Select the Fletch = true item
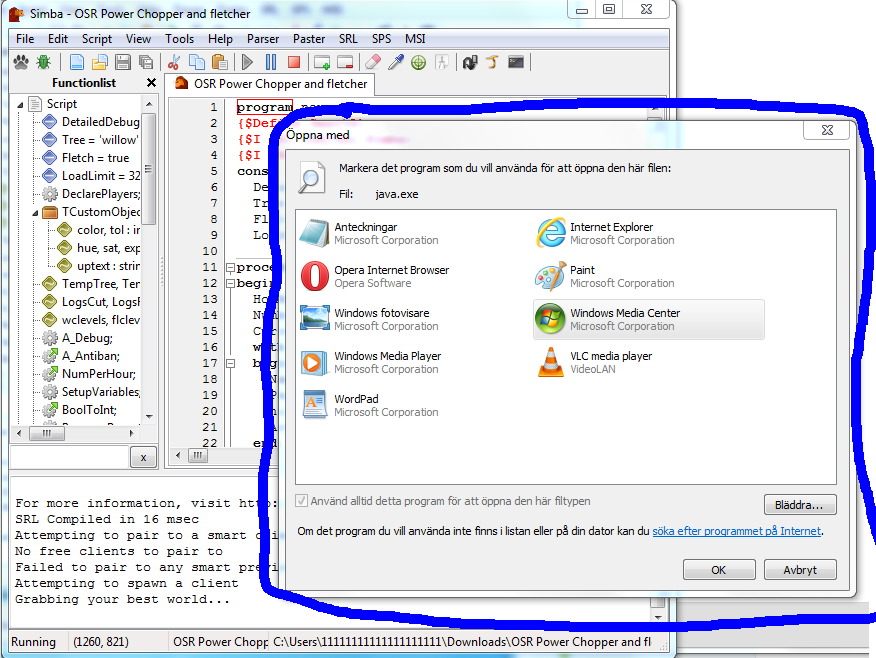The height and width of the screenshot is (658, 876). [95, 158]
